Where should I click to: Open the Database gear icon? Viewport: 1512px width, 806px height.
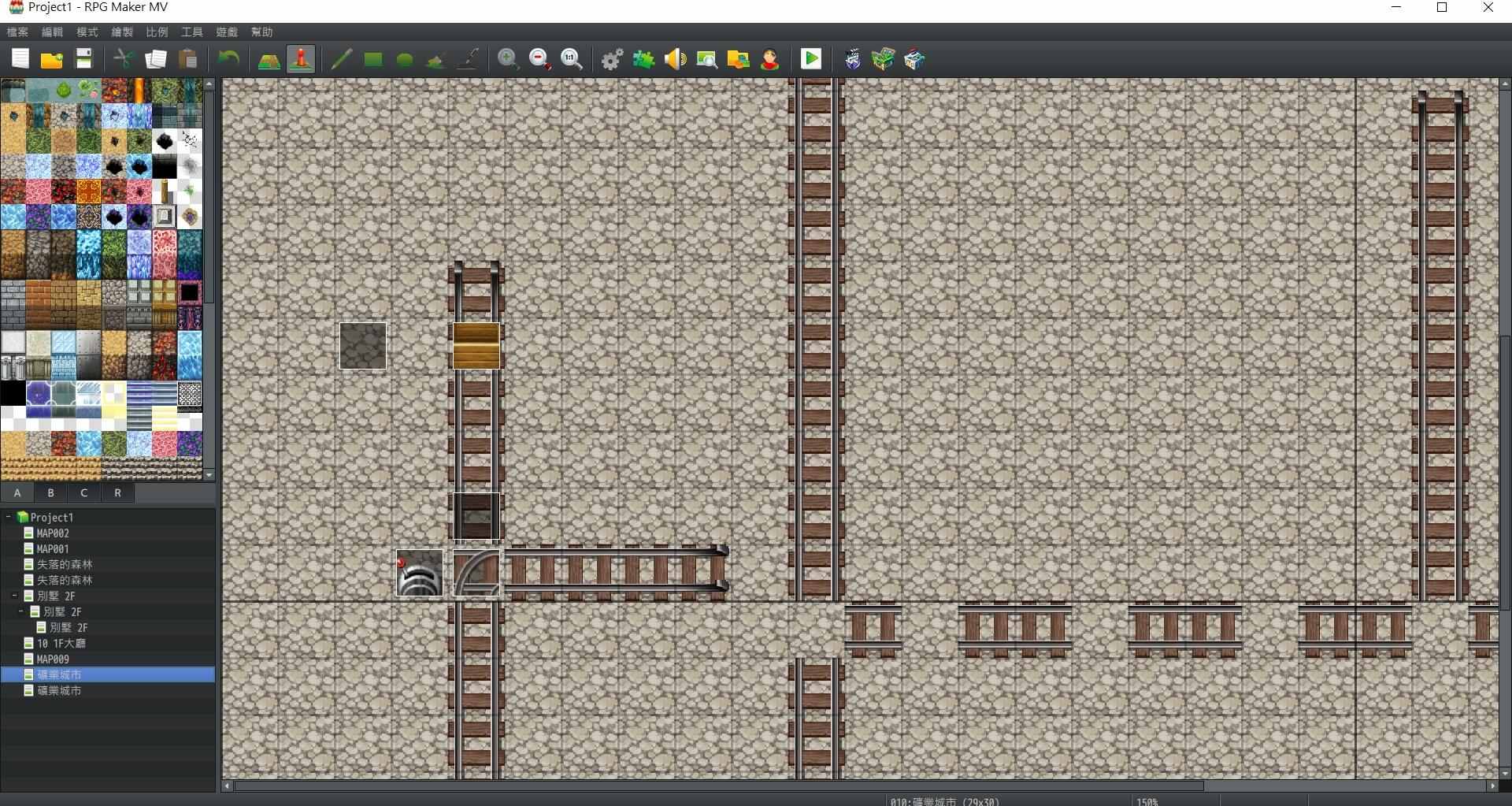point(612,59)
